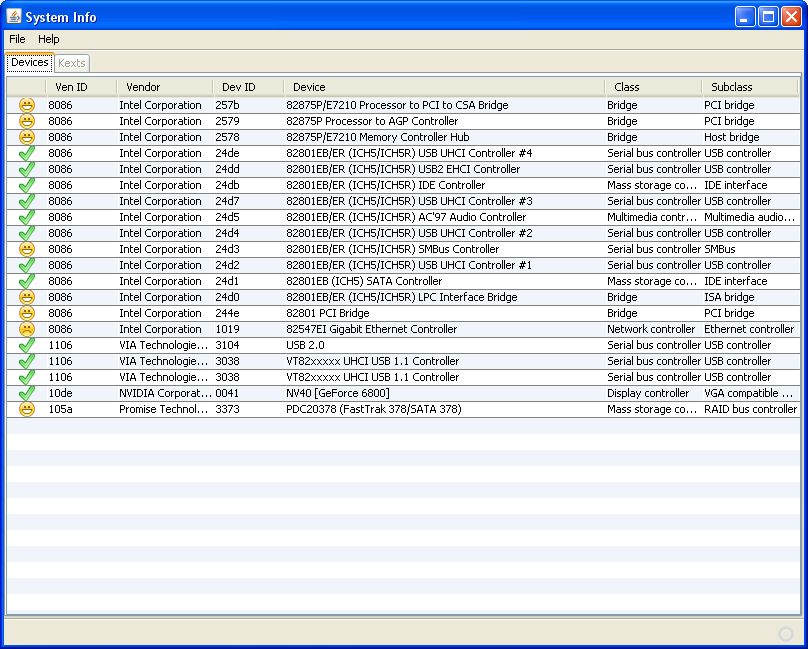
Task: Click the Java application icon in title bar
Action: (14, 16)
